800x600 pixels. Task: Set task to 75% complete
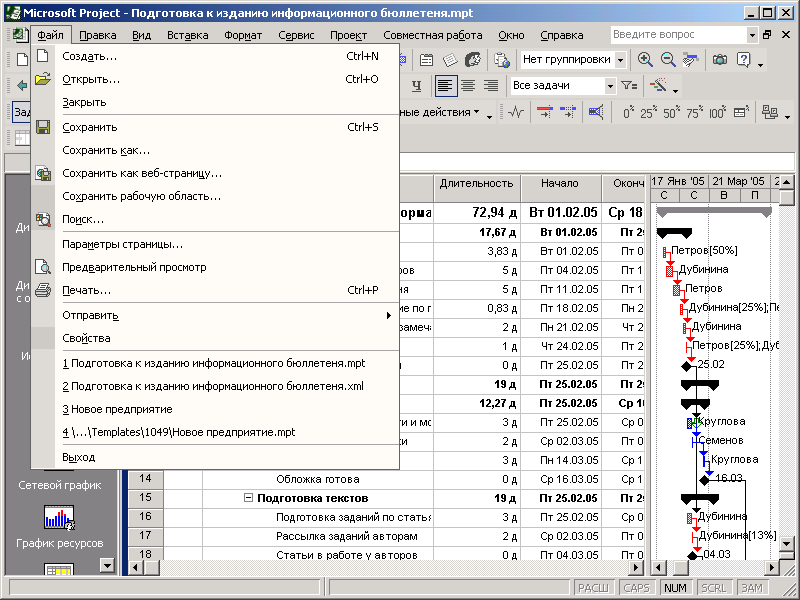pos(695,112)
